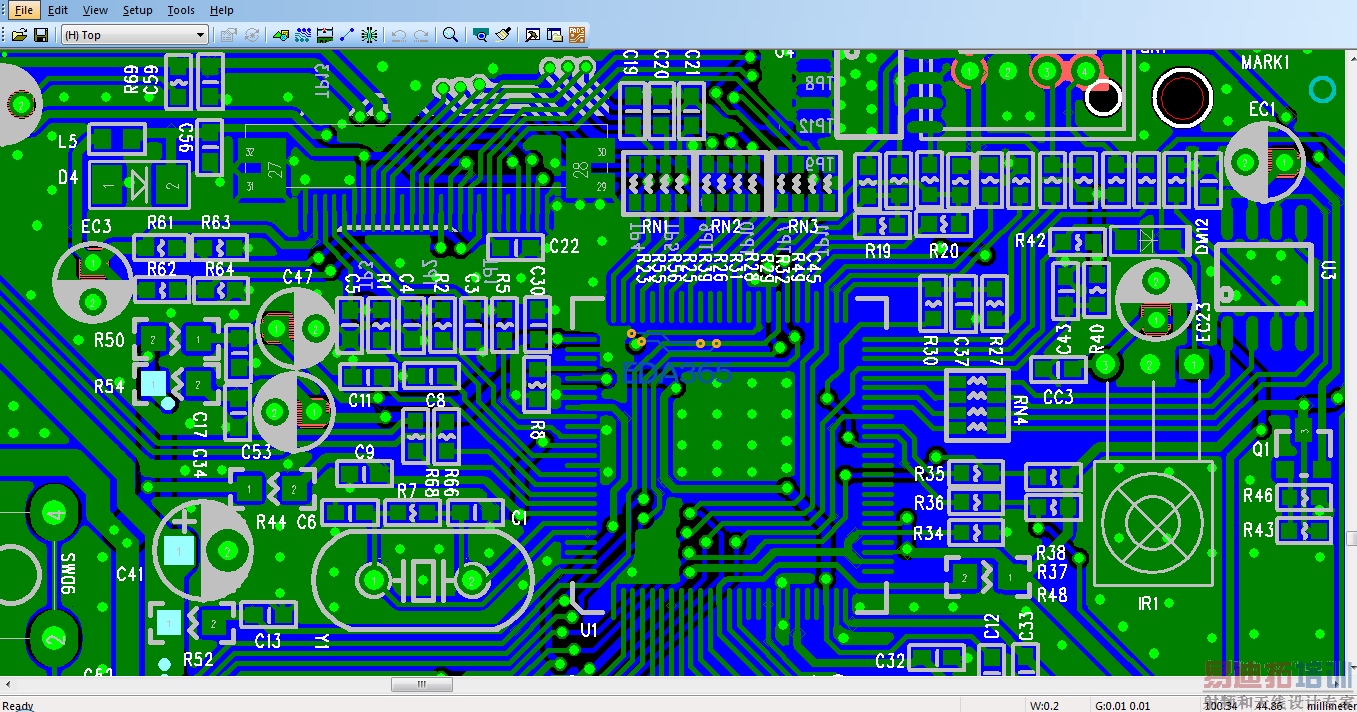1357x712 pixels.
Task: Redraw the screen with brush icon
Action: point(504,35)
